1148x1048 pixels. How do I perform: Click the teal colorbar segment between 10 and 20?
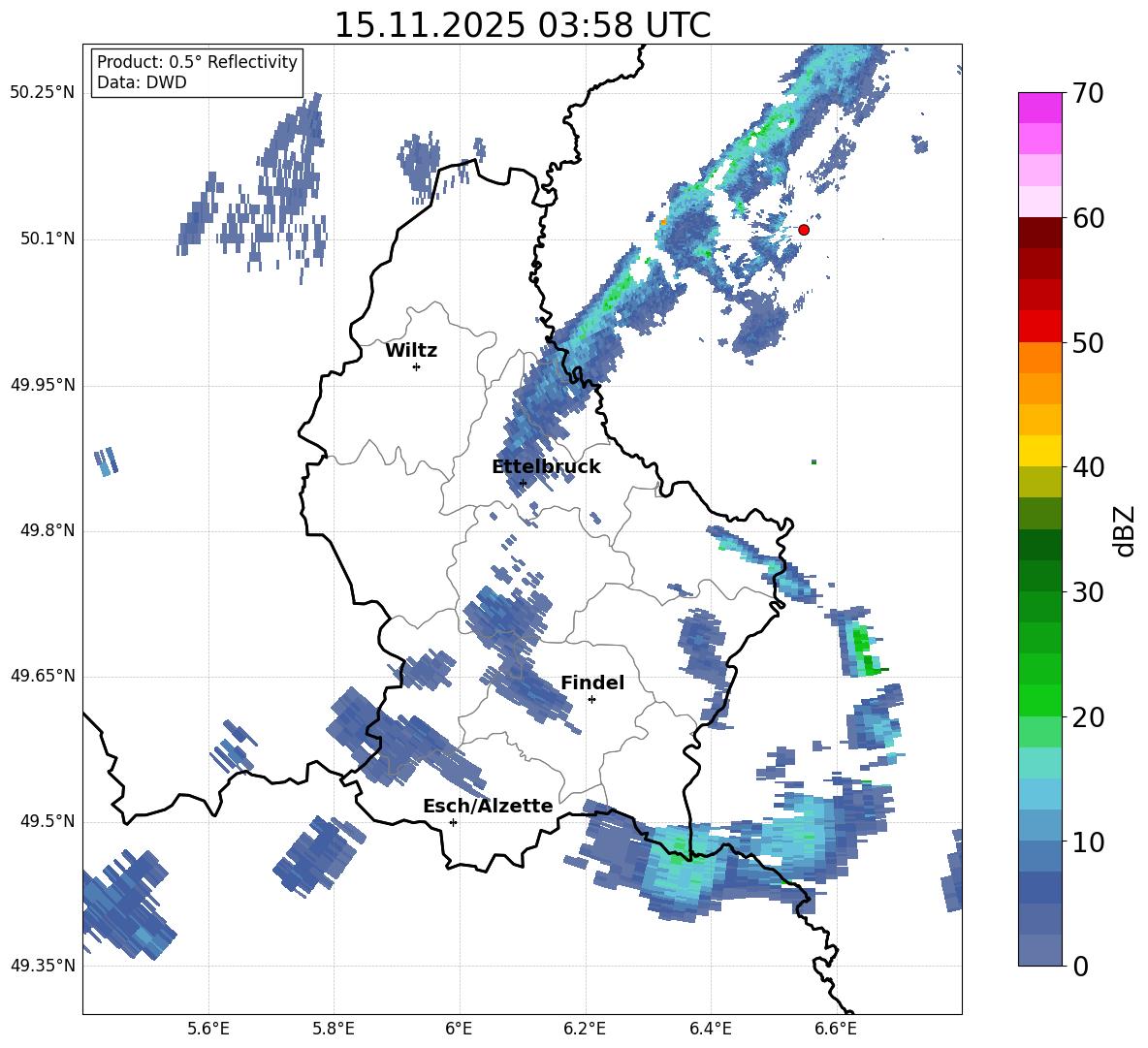tap(1040, 763)
